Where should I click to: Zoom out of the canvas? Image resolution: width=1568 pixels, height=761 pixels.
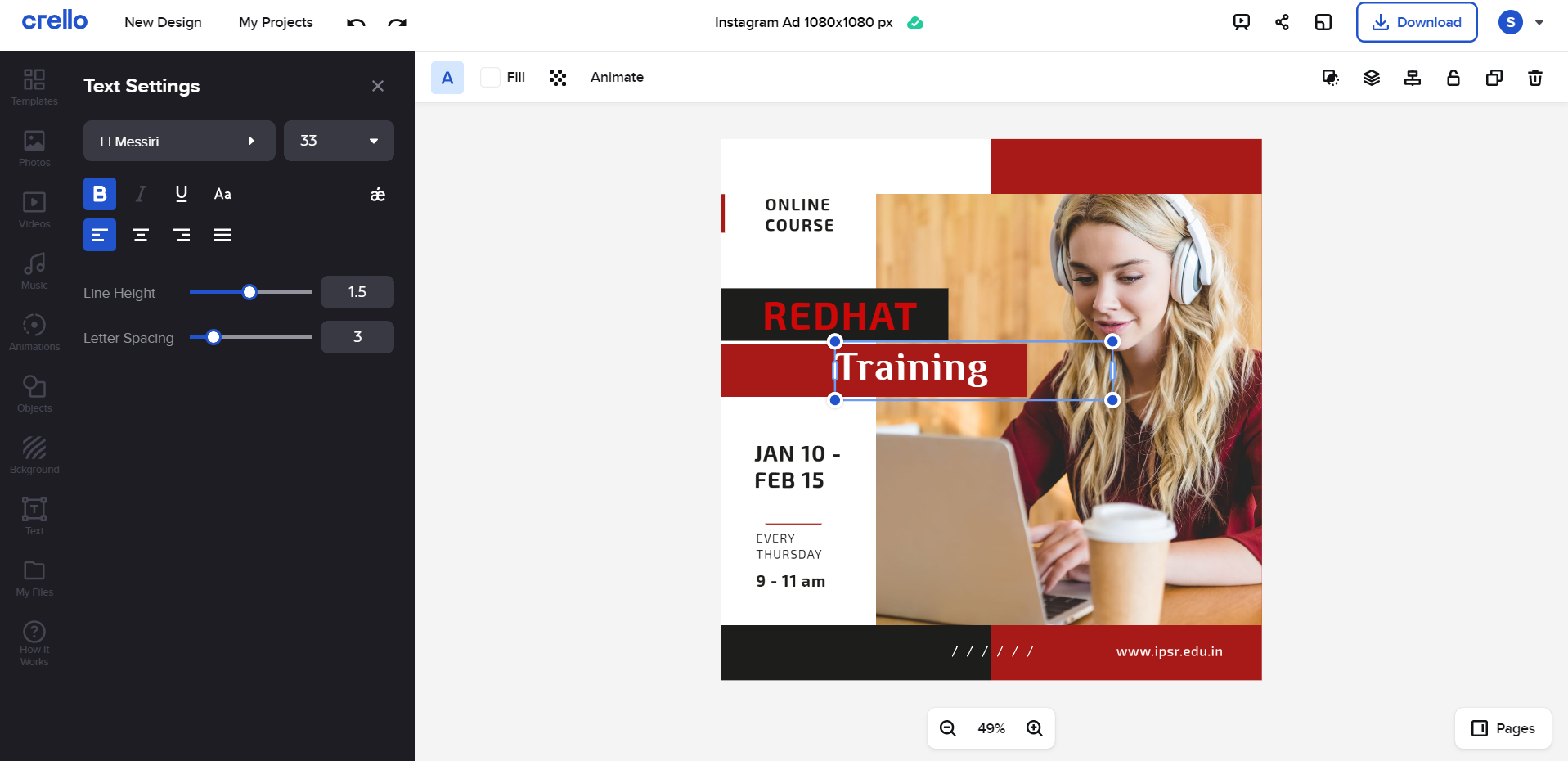[x=948, y=728]
